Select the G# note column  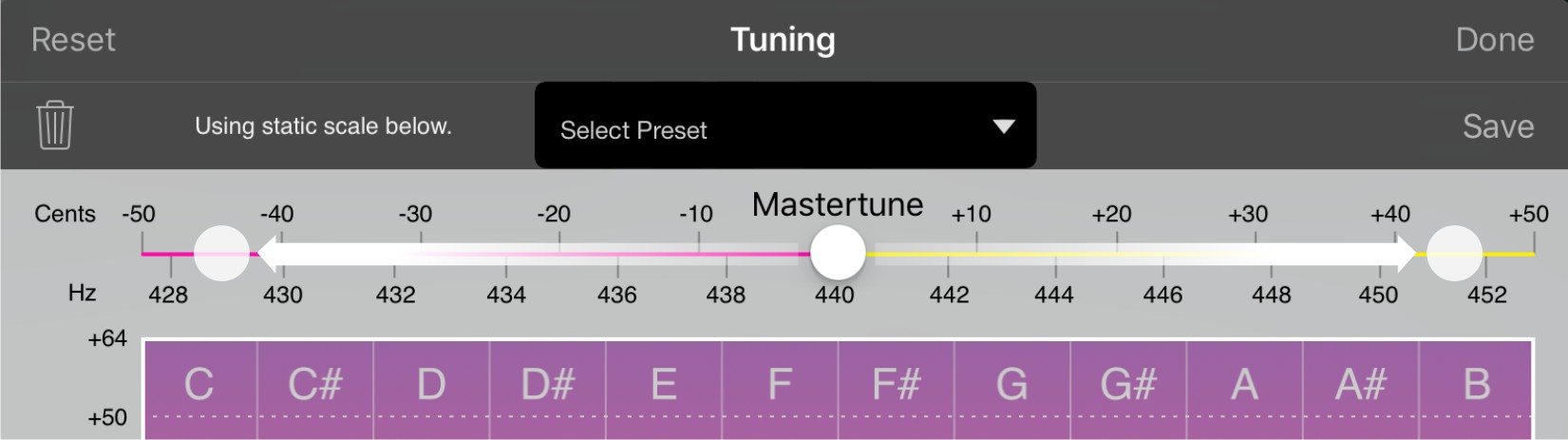click(x=1128, y=390)
